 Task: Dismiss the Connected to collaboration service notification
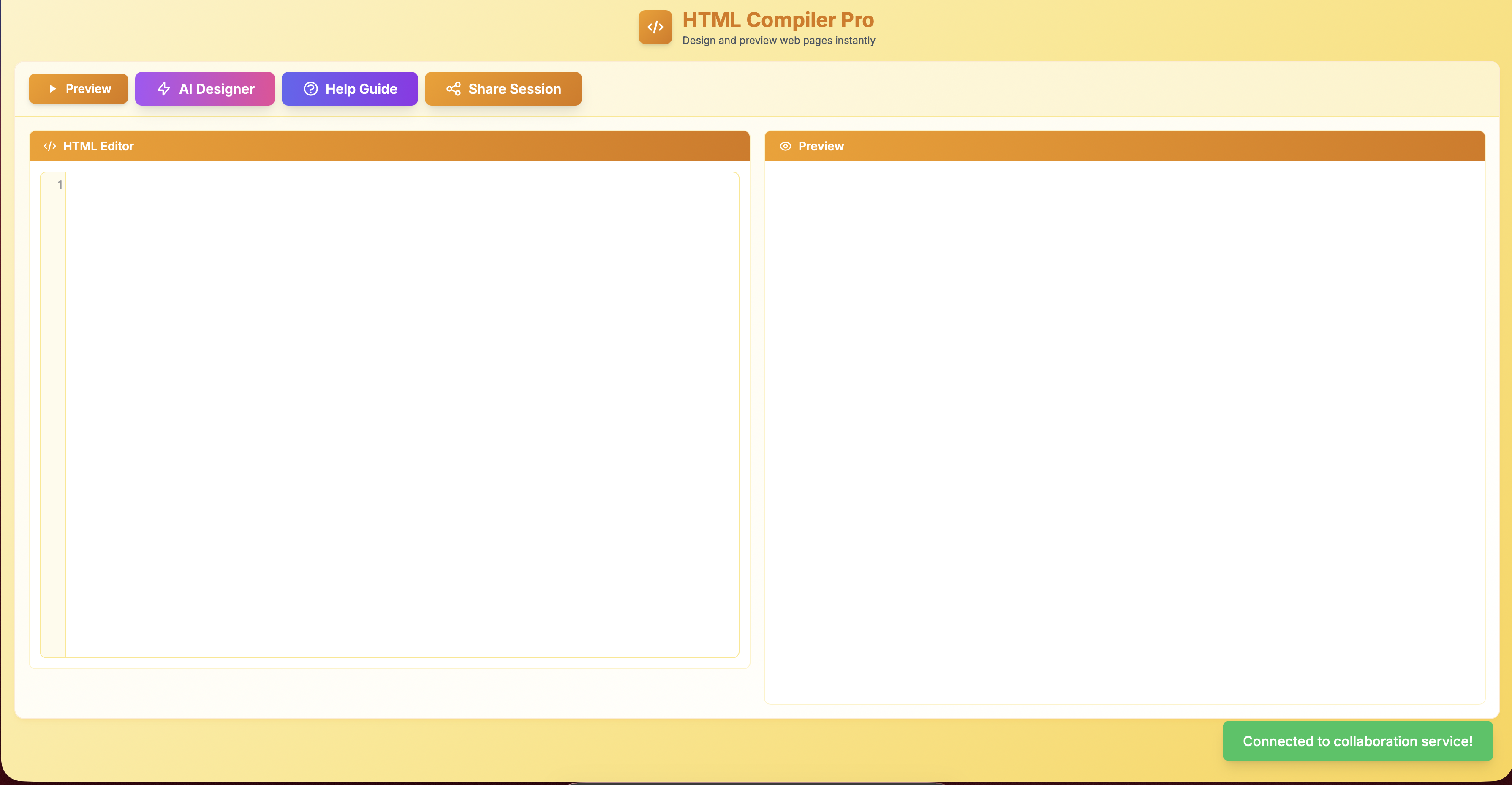pos(1357,741)
